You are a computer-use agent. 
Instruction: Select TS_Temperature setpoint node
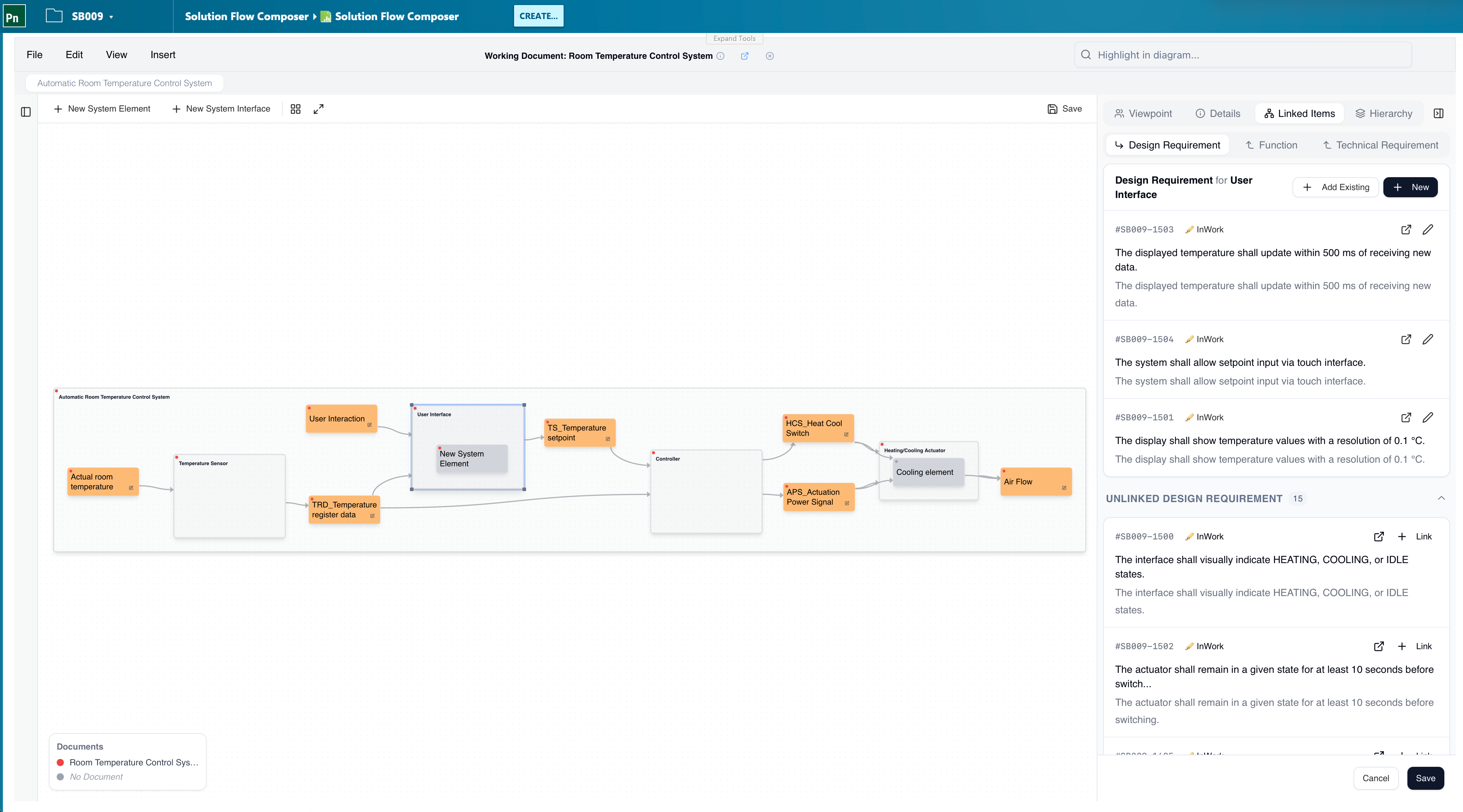(580, 433)
